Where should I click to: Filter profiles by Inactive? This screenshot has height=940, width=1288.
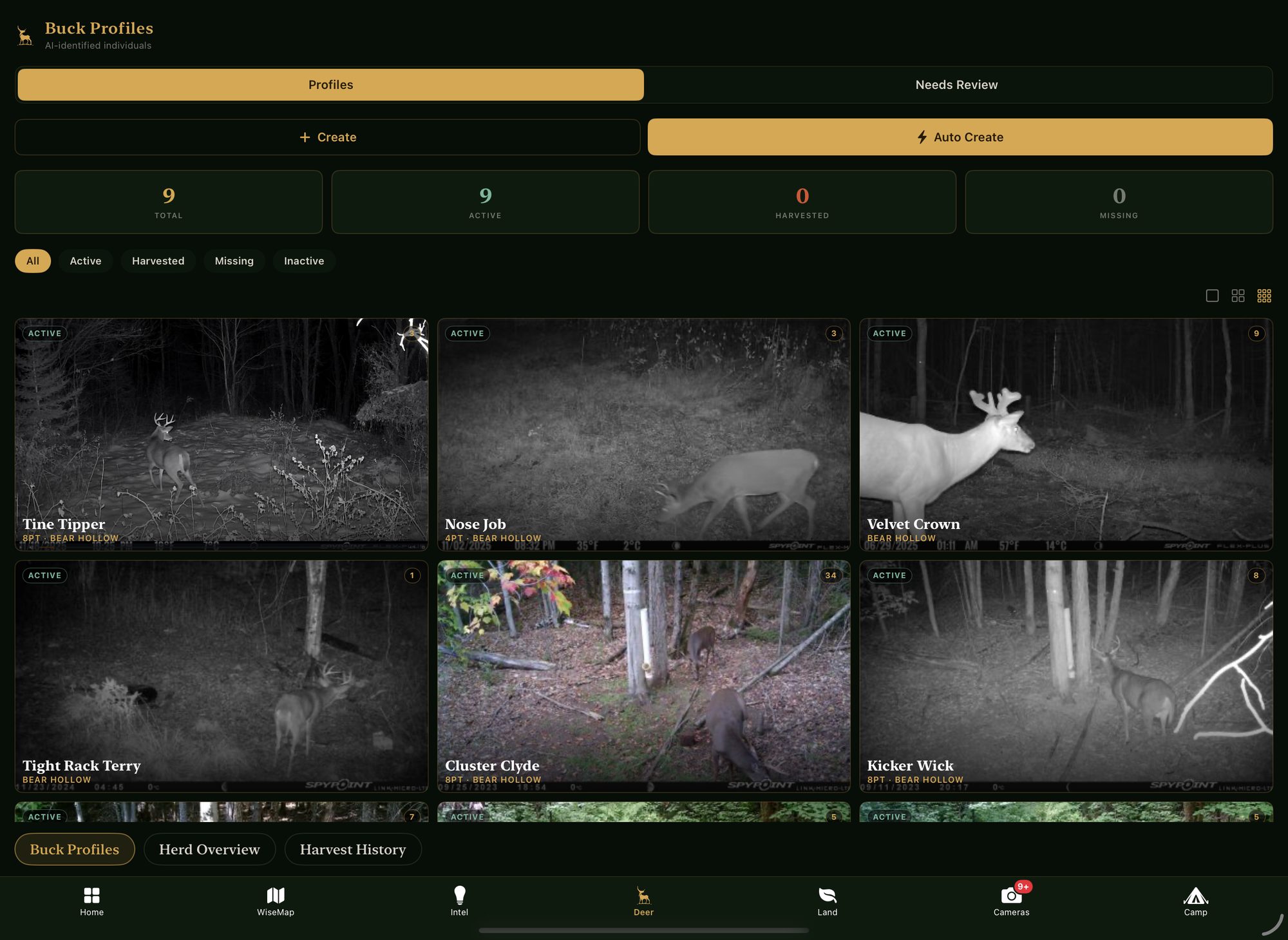tap(304, 261)
